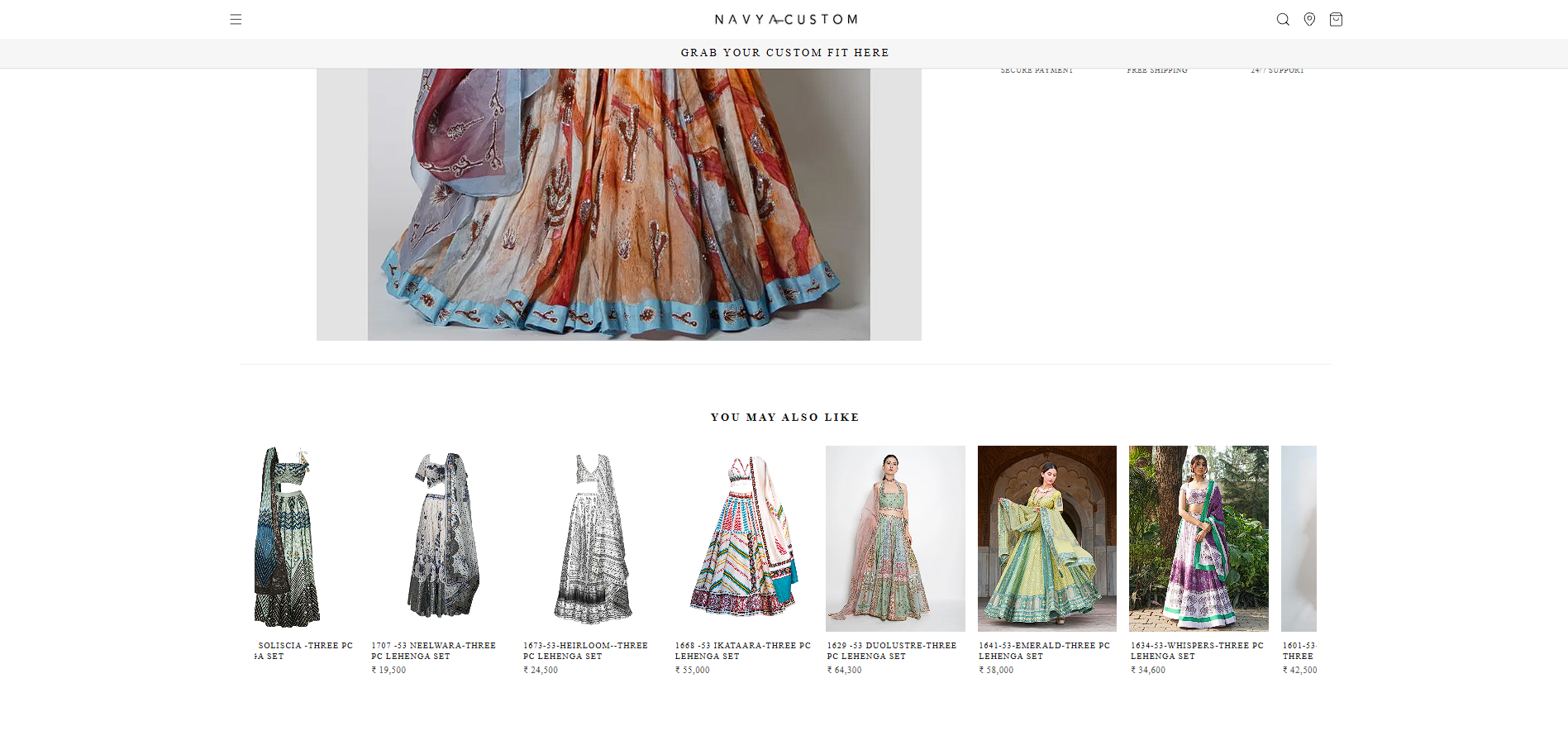The width and height of the screenshot is (1568, 750).
Task: Open the 1641-53 Emerald lehenga image
Action: pos(1047,538)
